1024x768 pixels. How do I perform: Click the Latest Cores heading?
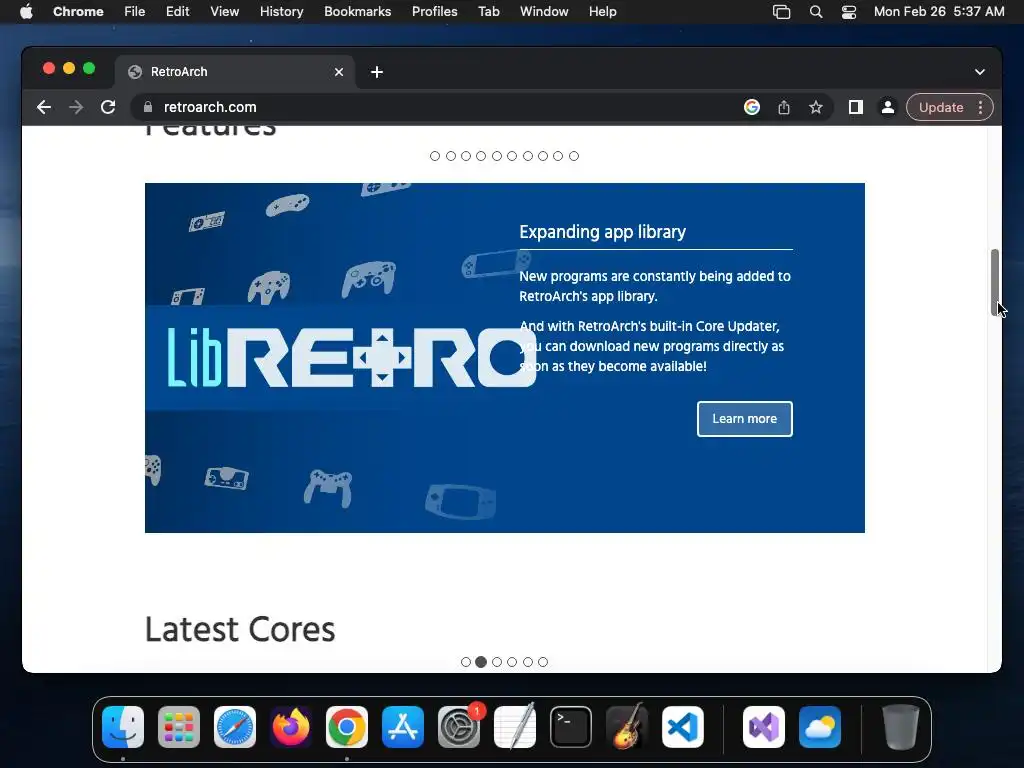click(x=240, y=630)
